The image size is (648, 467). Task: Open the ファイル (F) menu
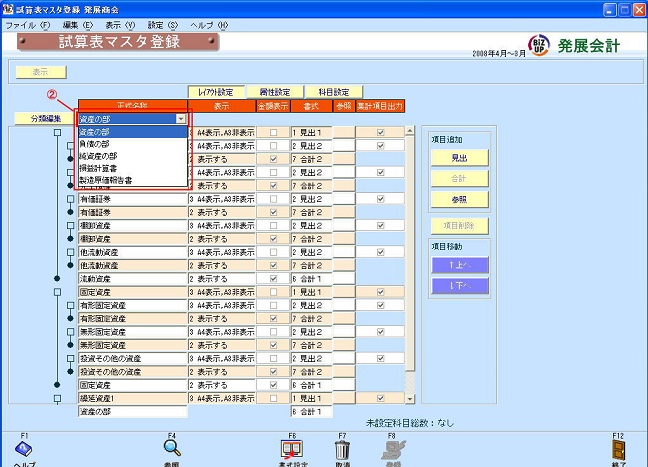click(27, 24)
